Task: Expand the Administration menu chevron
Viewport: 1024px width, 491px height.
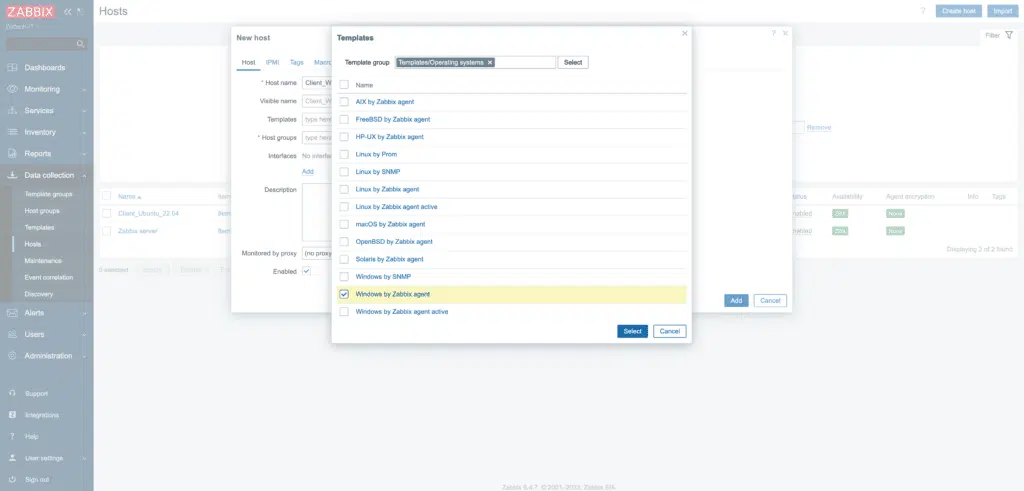Action: (84, 356)
